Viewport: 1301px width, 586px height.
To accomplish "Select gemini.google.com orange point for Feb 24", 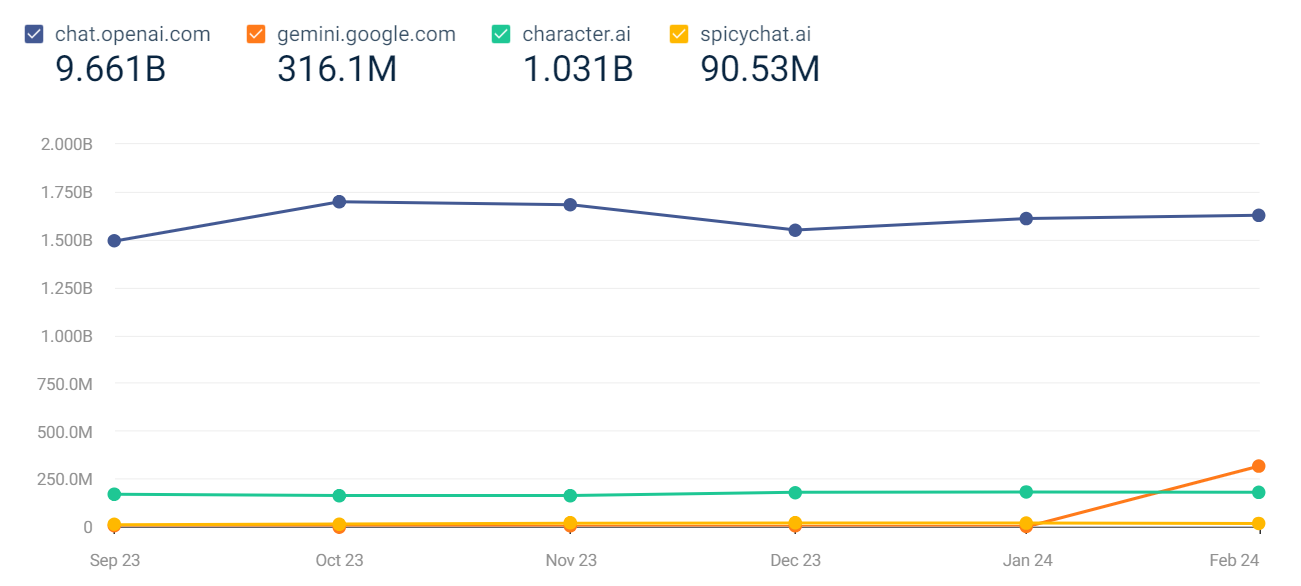I will click(x=1259, y=466).
